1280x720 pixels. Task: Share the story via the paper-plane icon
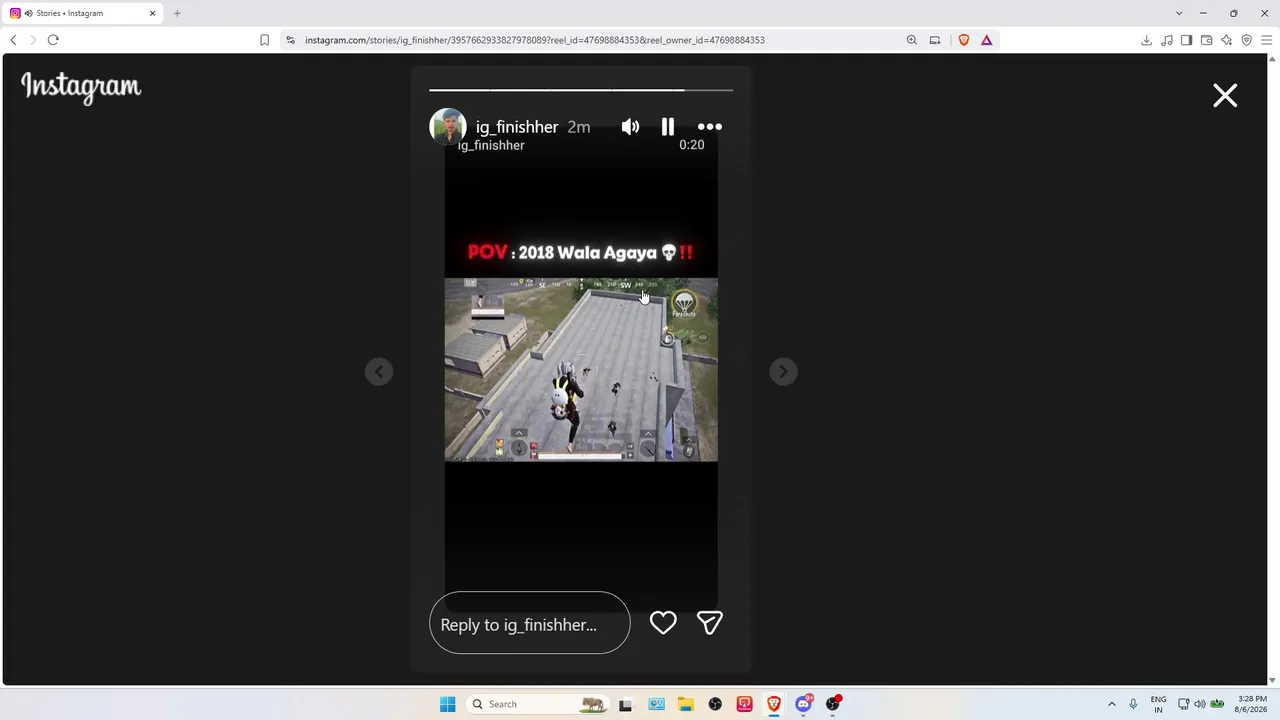pos(710,623)
